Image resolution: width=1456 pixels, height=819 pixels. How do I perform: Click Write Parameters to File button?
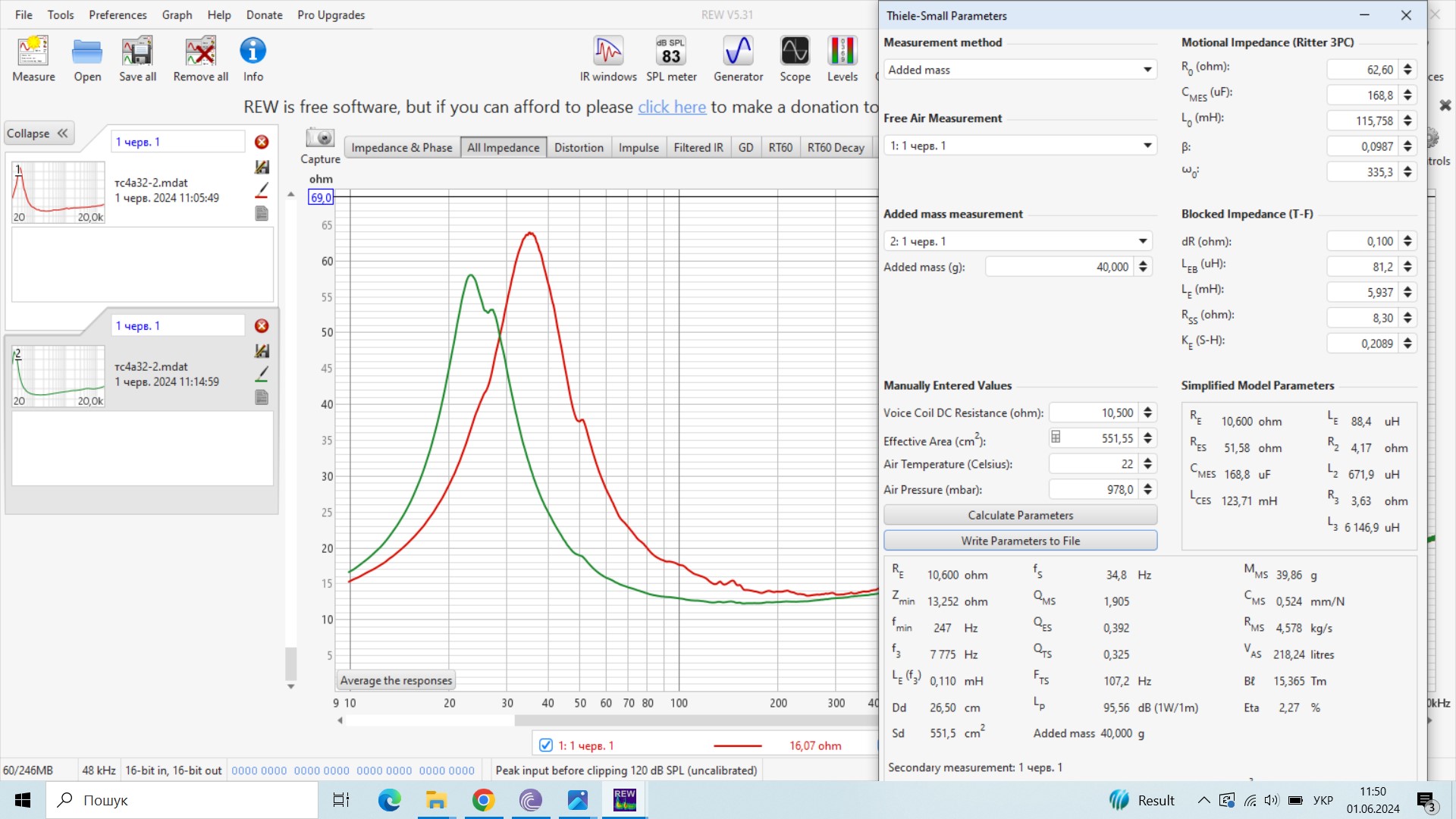click(x=1020, y=541)
